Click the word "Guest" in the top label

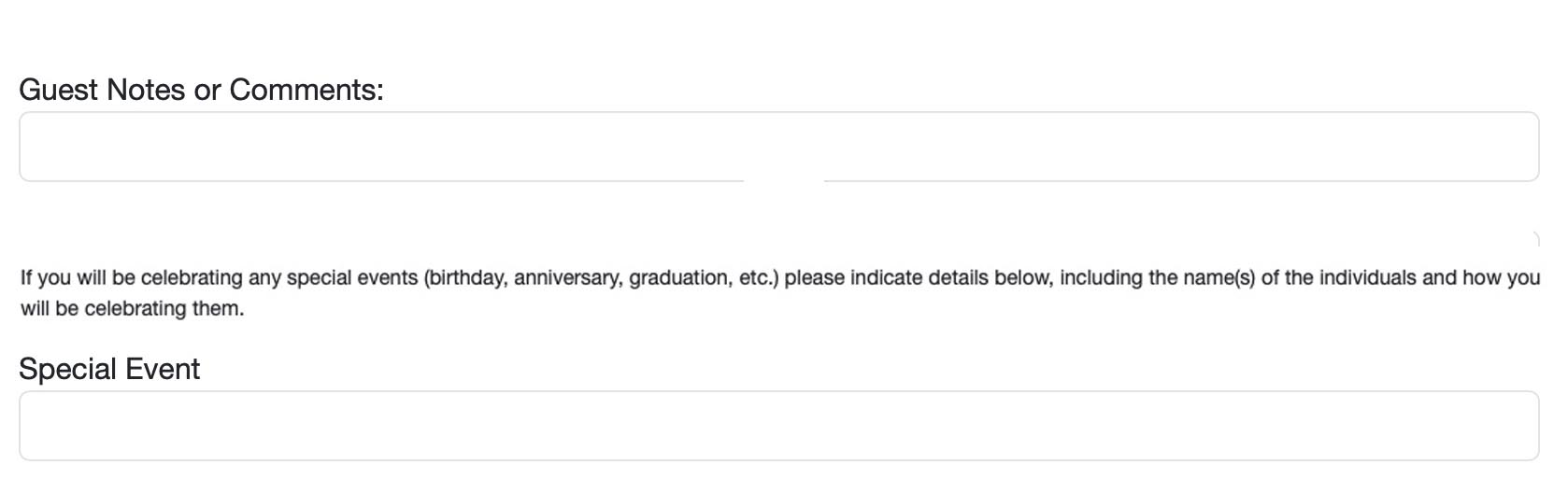coord(58,90)
